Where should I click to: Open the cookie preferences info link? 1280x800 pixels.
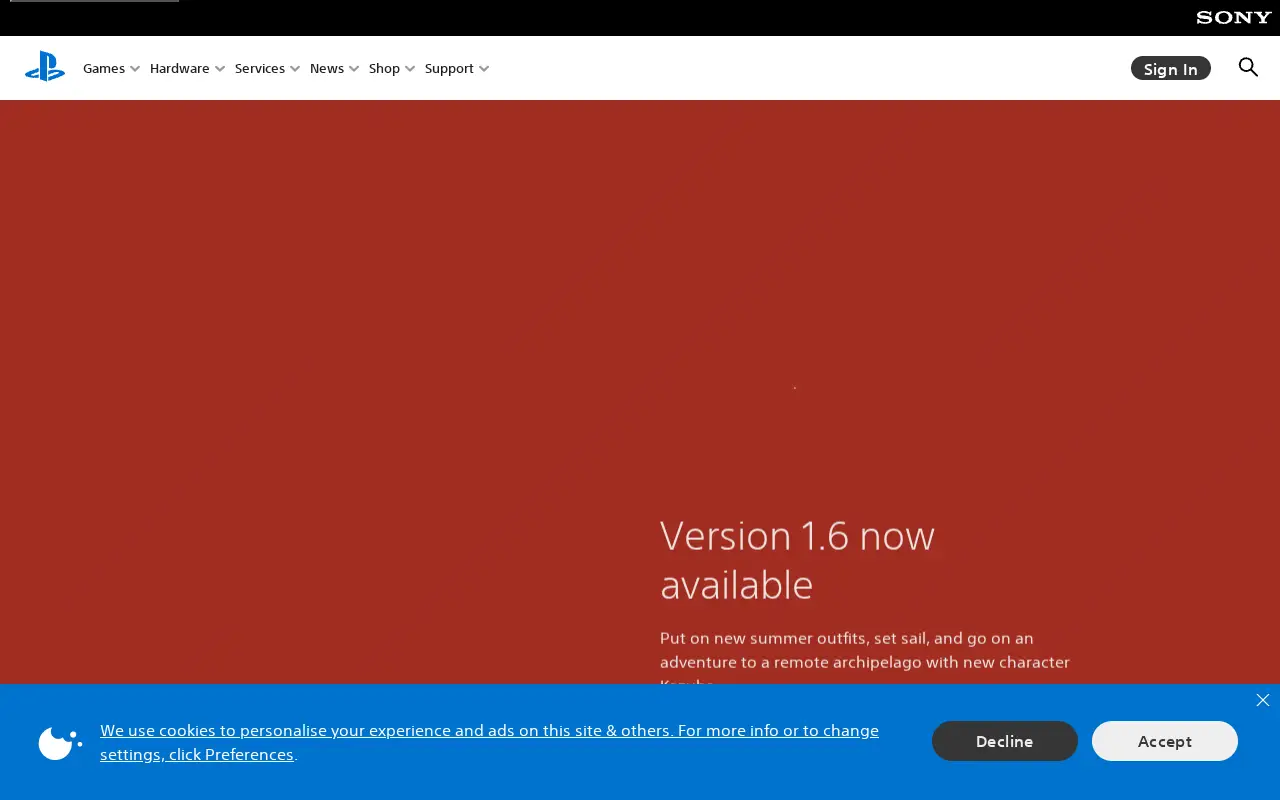[489, 742]
